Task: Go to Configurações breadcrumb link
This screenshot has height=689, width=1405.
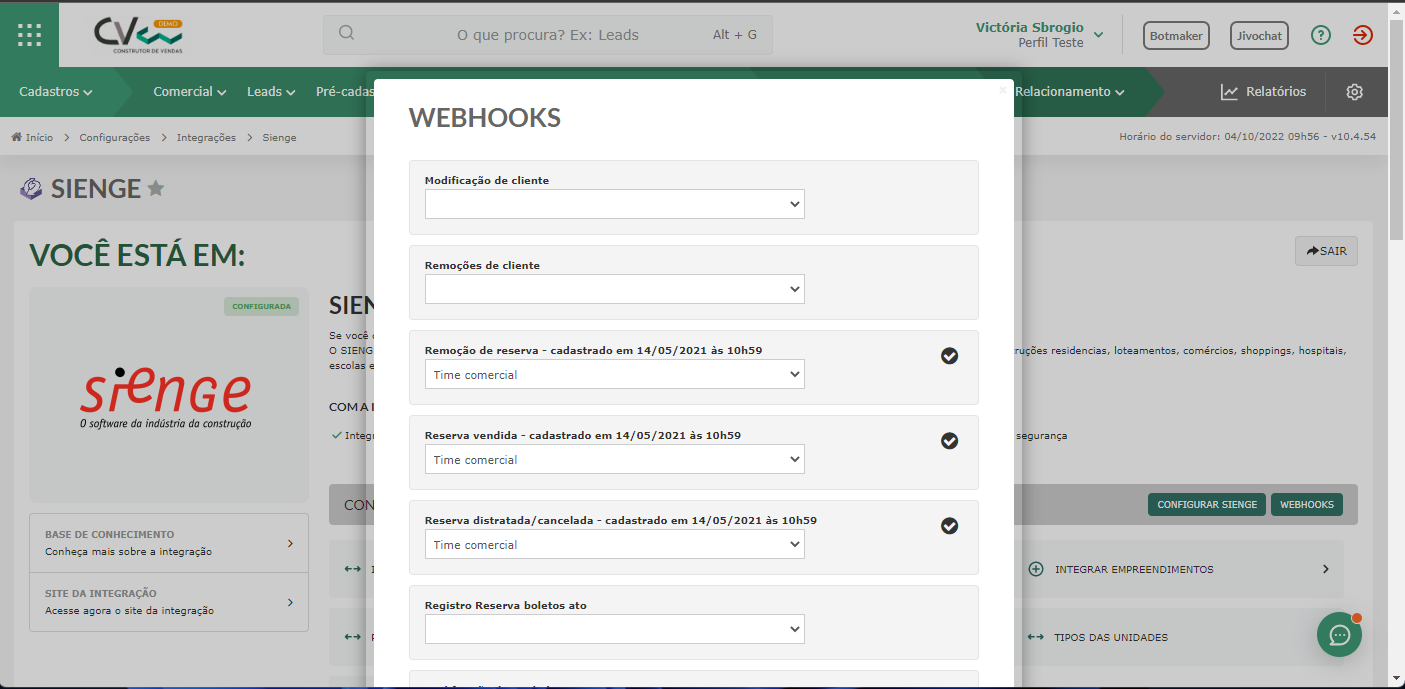Action: tap(115, 137)
